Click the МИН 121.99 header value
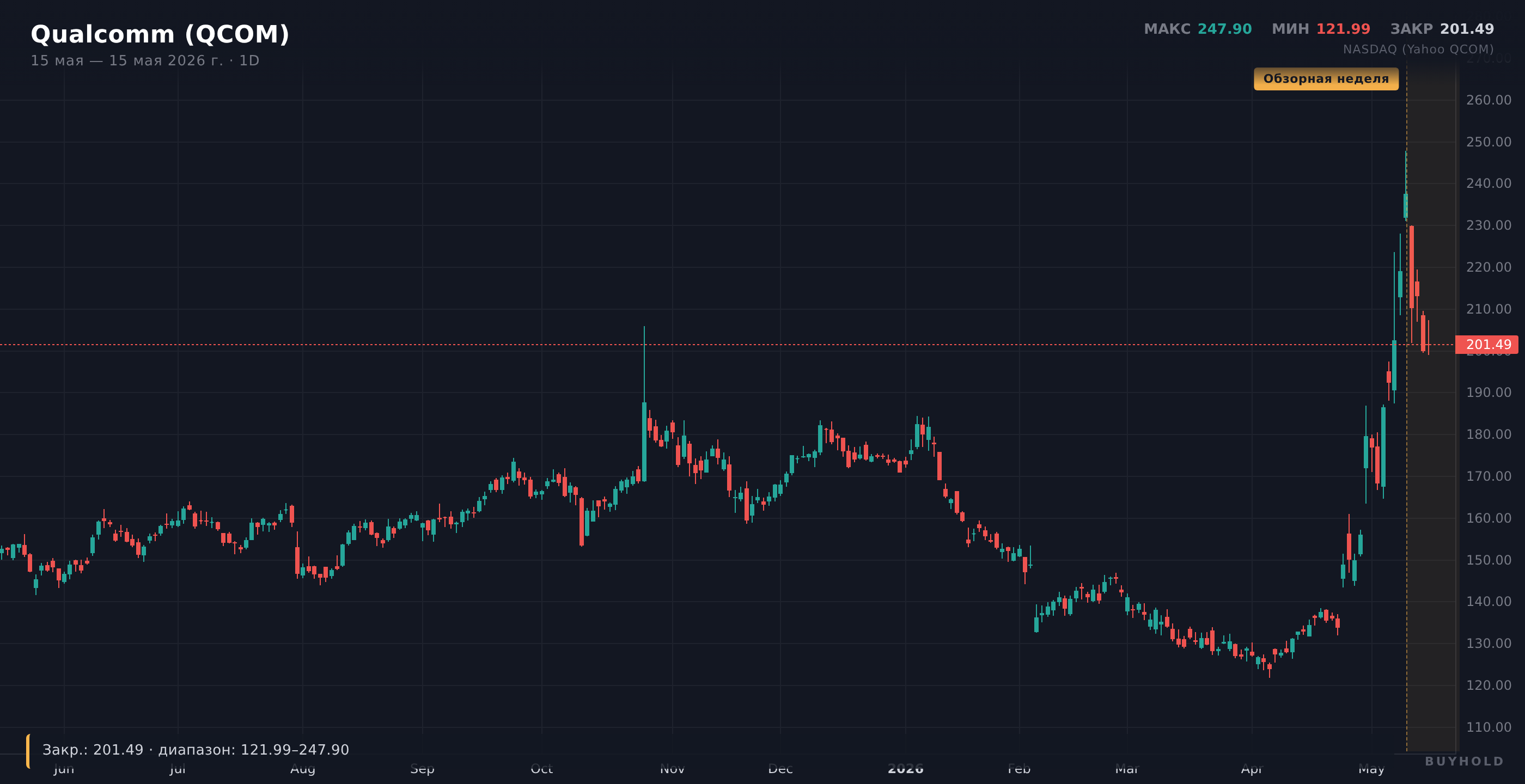Screen dimensions: 1525x784 point(1321,29)
